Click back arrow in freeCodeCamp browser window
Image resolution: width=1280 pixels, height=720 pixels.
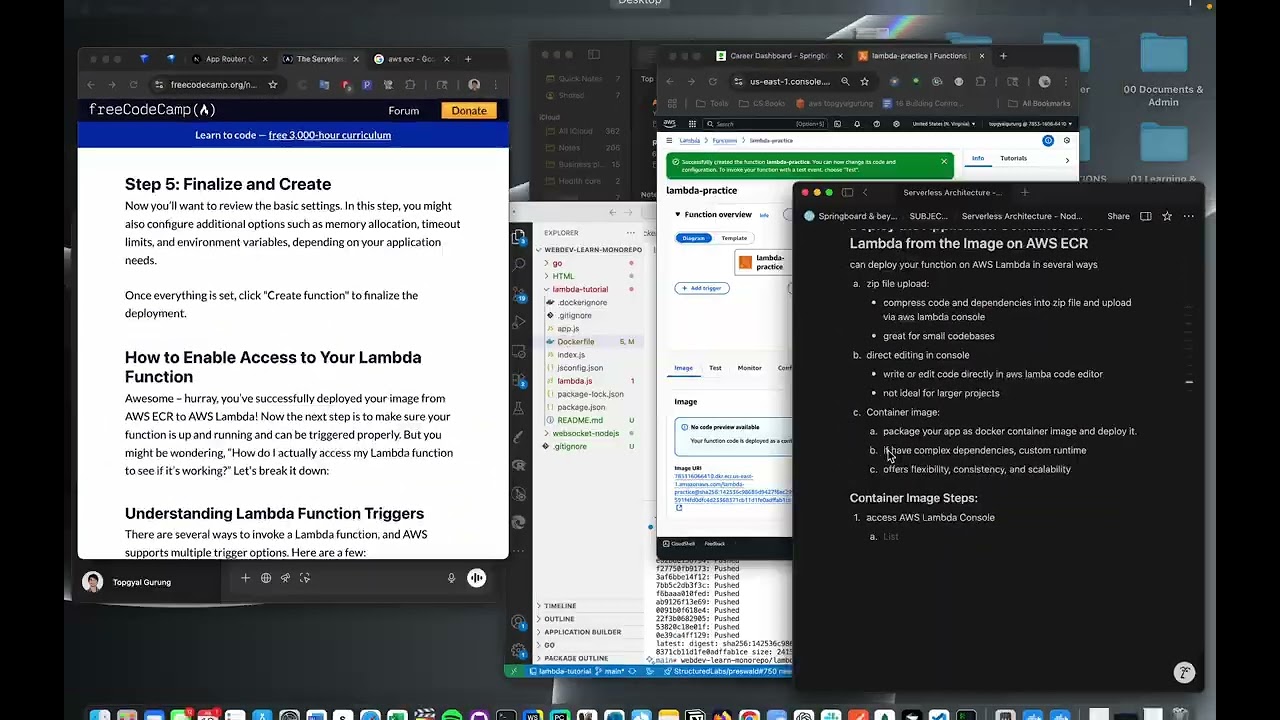click(x=91, y=85)
